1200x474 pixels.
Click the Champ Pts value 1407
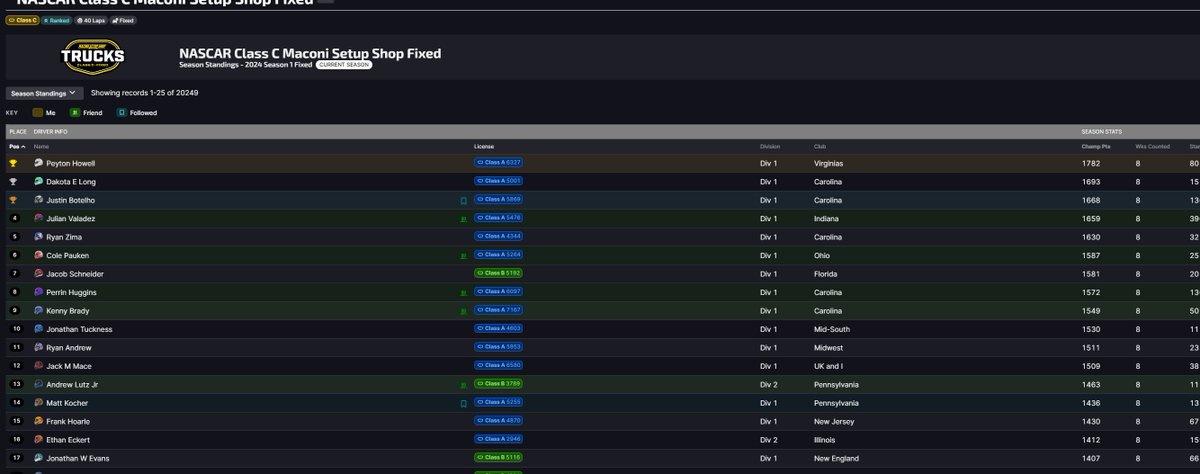[x=1091, y=458]
